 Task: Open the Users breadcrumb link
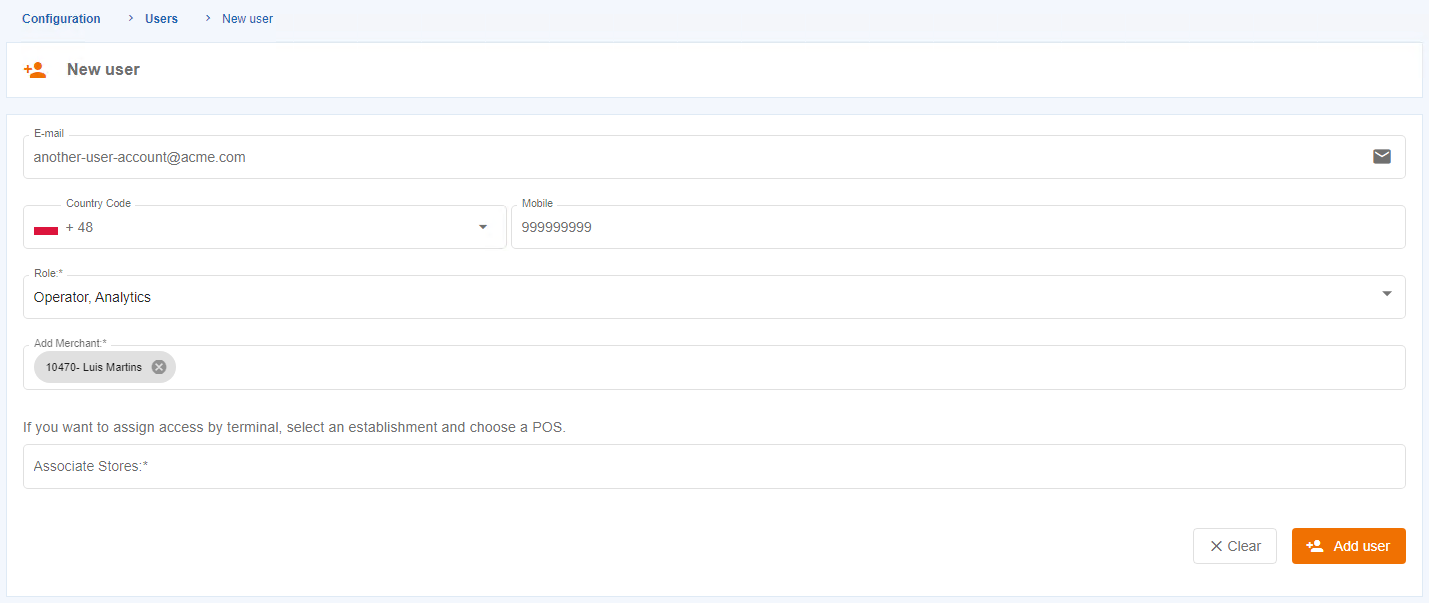pyautogui.click(x=161, y=18)
